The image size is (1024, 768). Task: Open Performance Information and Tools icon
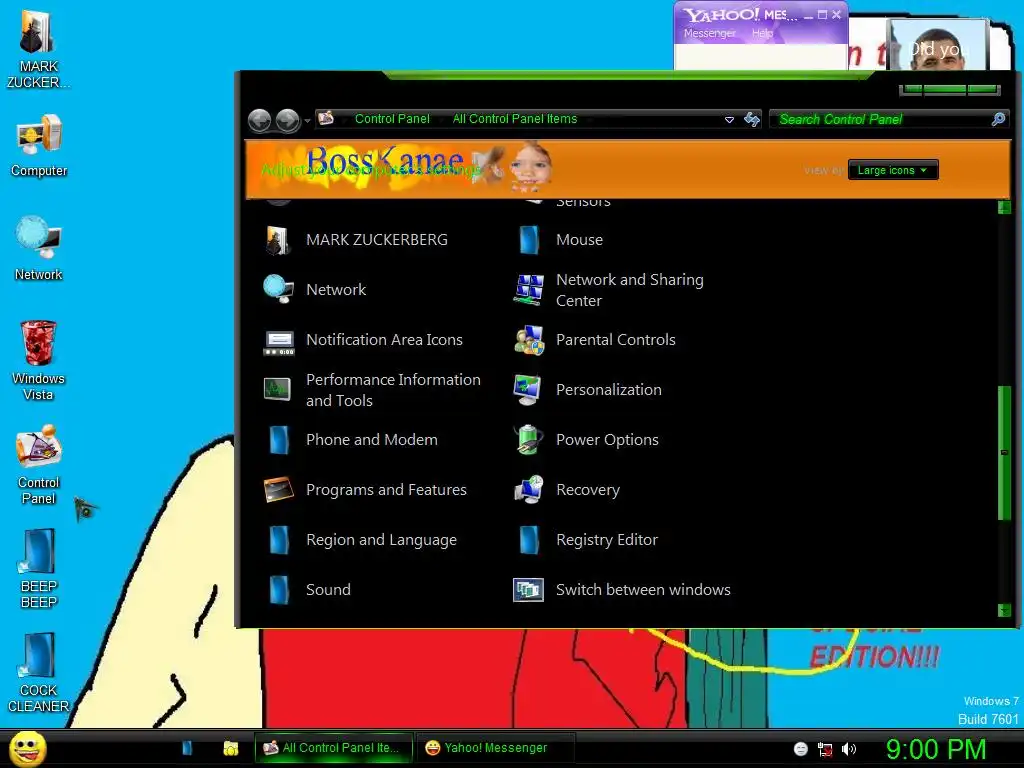click(278, 390)
